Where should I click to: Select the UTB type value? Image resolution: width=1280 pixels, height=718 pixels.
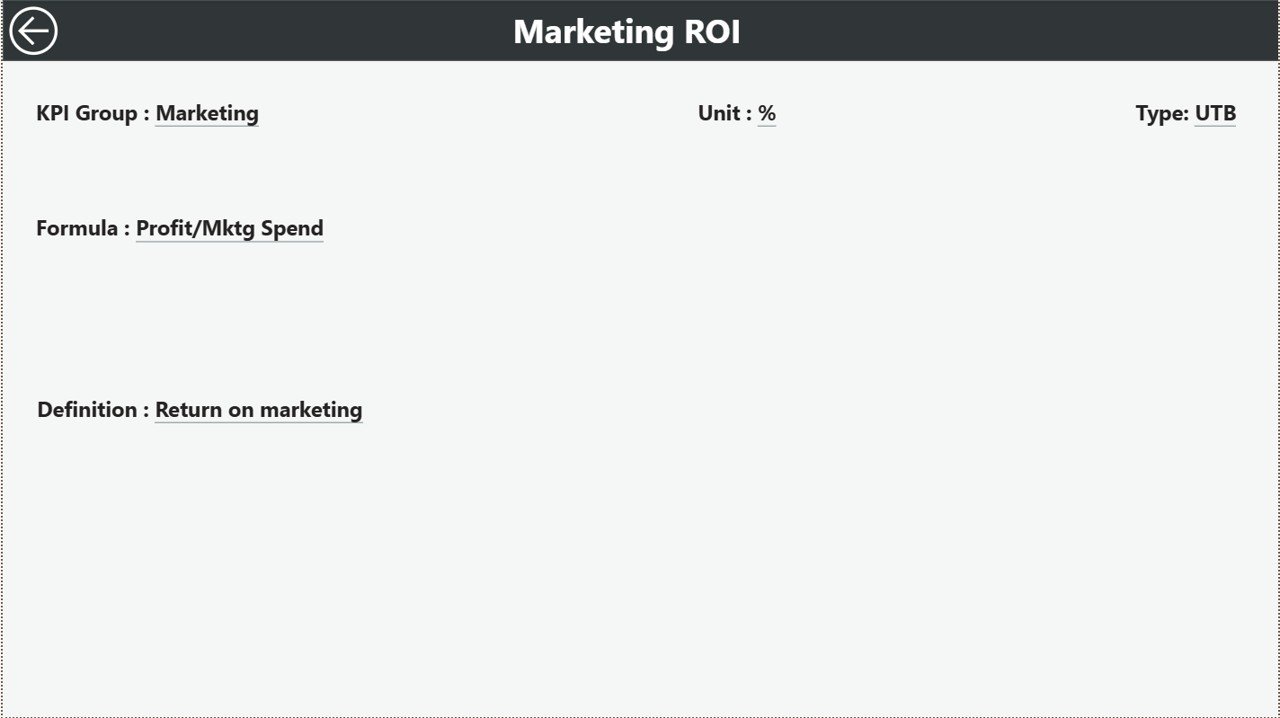click(1213, 113)
